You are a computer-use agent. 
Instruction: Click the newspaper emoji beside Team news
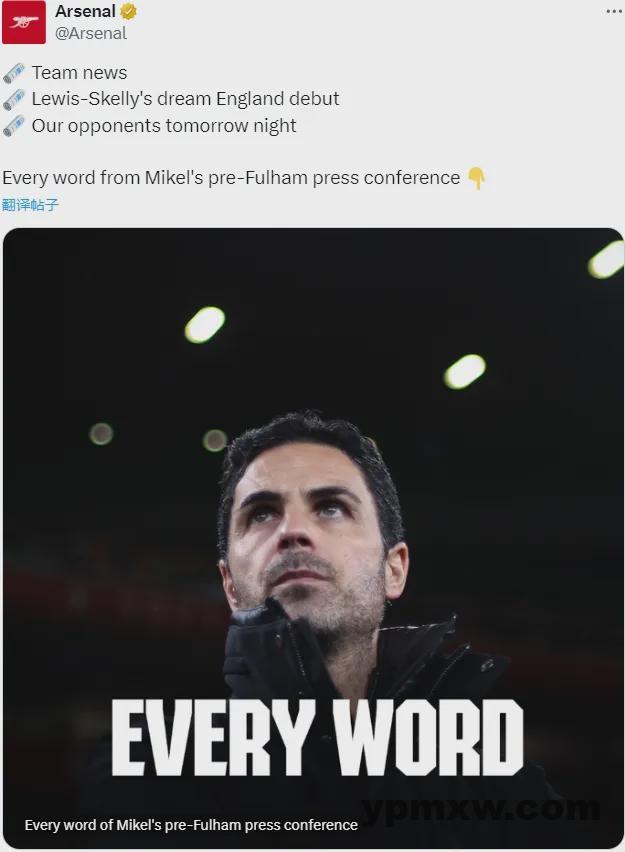(x=14, y=73)
